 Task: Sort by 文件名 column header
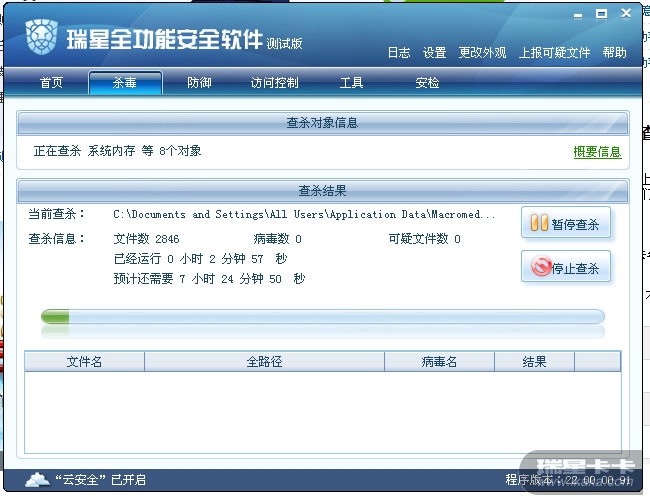tap(85, 362)
